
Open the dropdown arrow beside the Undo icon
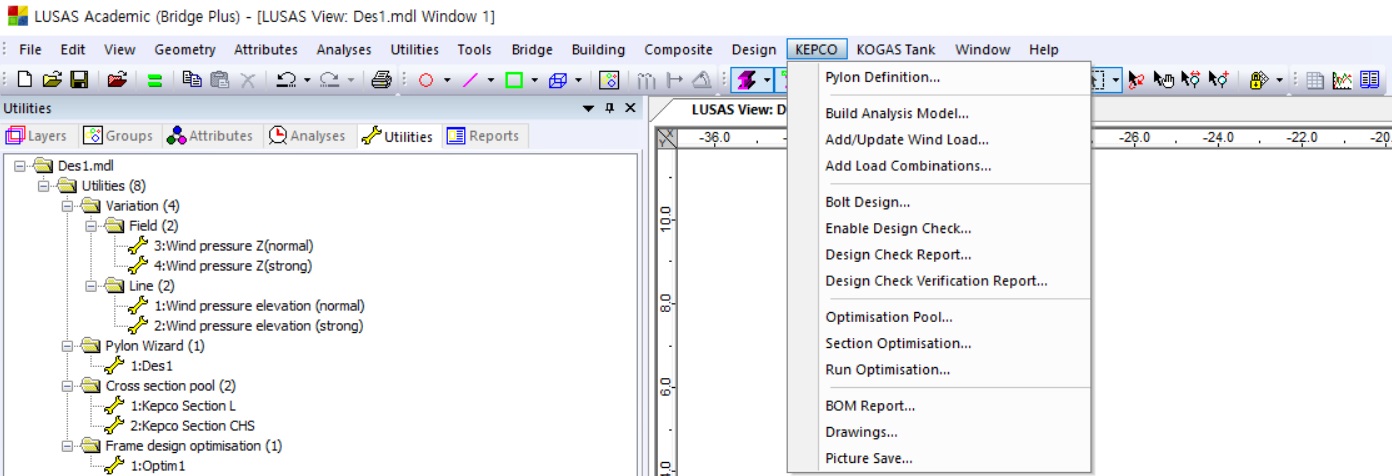coord(306,80)
